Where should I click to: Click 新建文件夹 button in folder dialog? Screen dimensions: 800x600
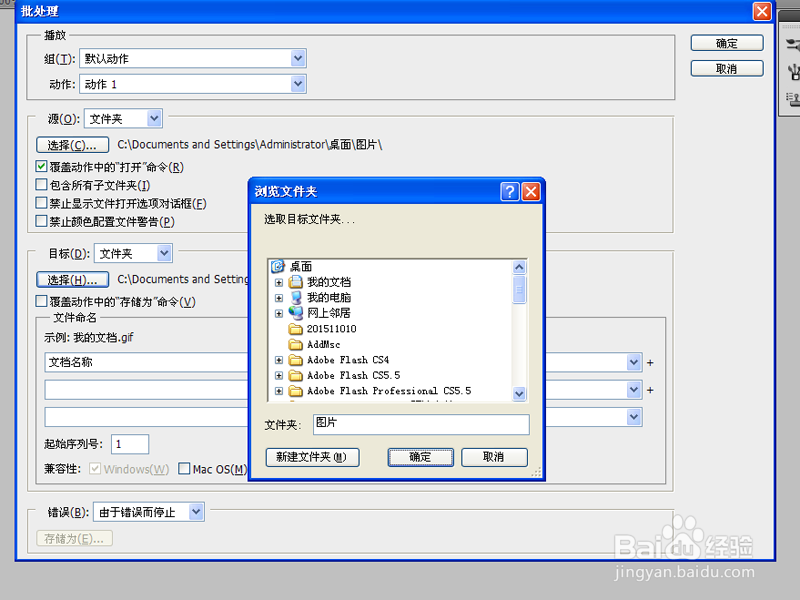[312, 457]
